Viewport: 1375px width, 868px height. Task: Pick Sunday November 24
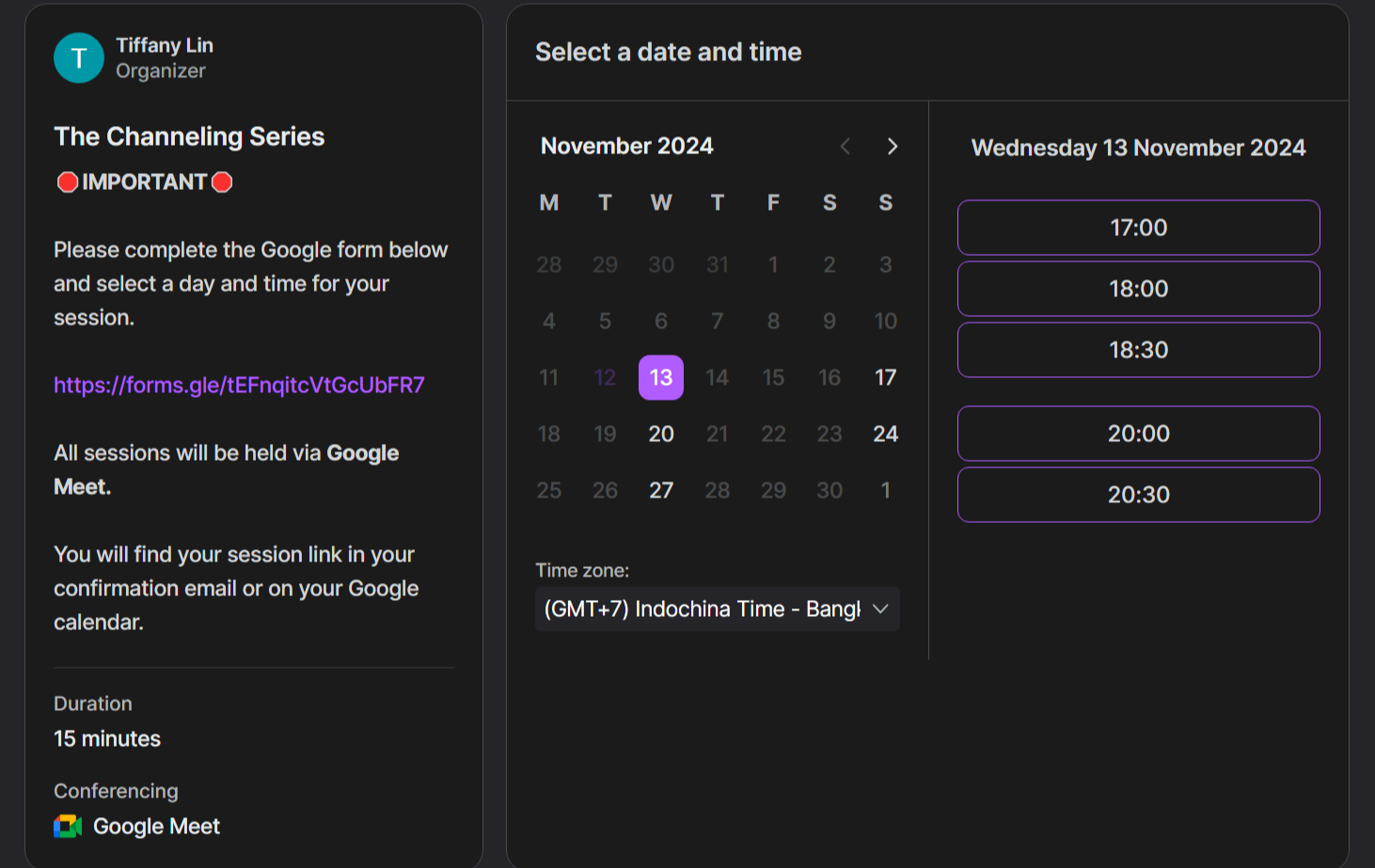click(x=885, y=434)
